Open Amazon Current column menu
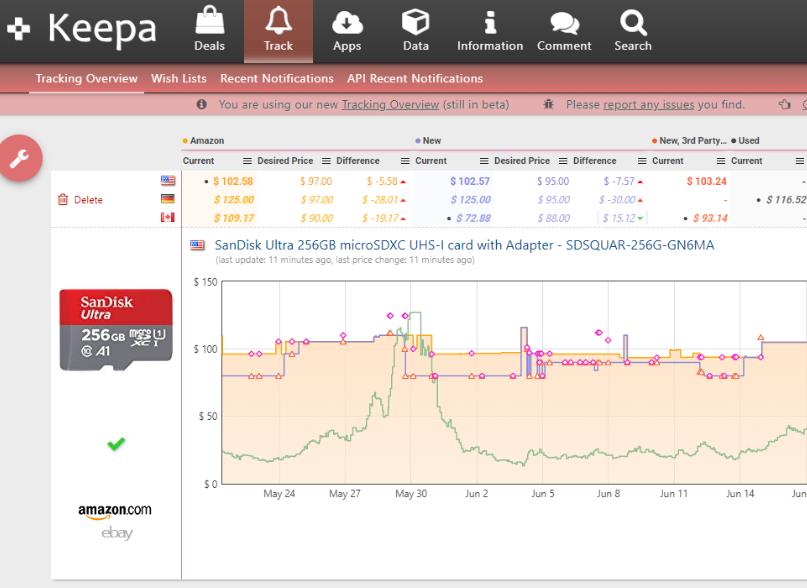807x588 pixels. point(249,161)
